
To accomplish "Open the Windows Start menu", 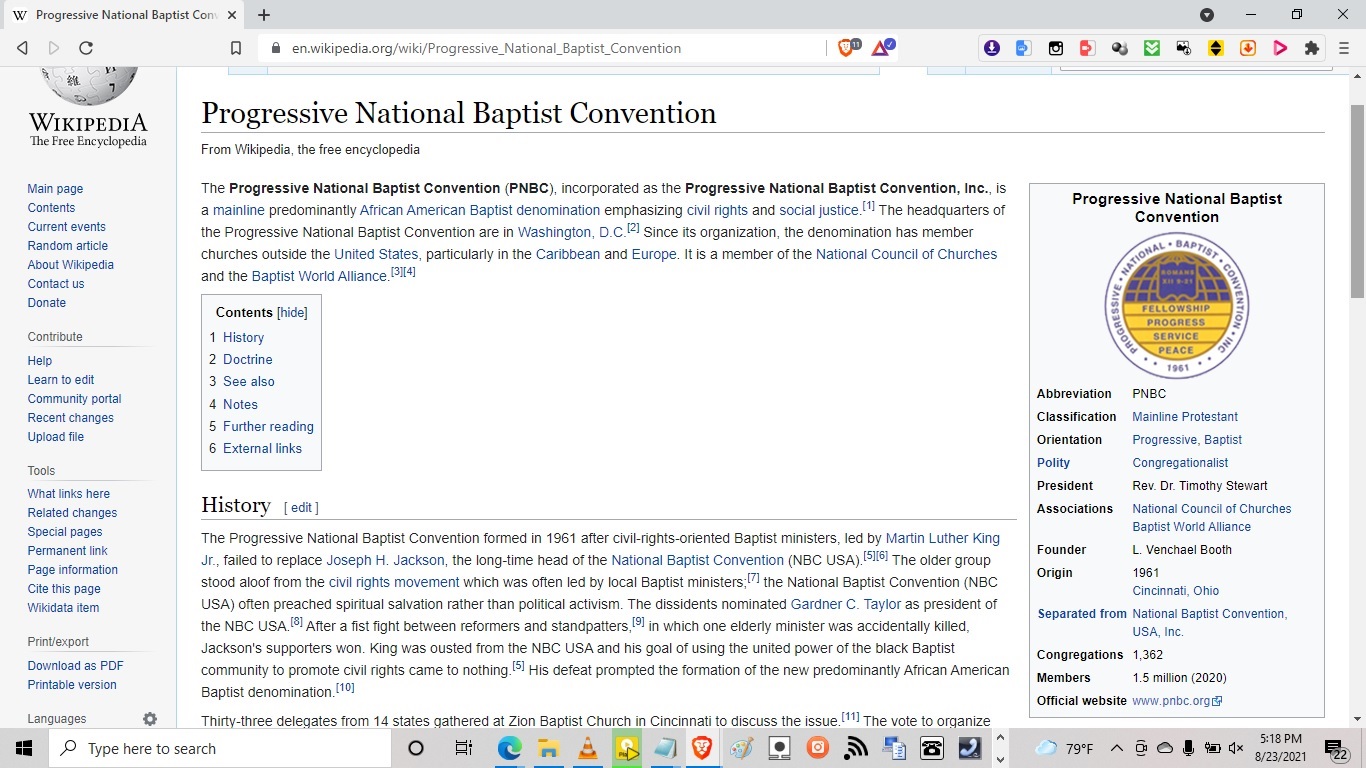I will (24, 748).
